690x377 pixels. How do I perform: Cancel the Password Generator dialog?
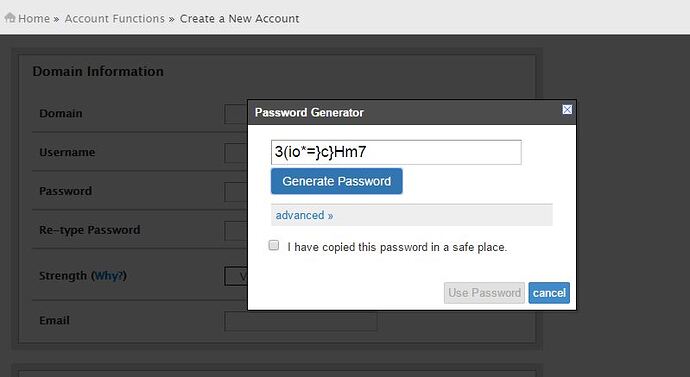(549, 293)
